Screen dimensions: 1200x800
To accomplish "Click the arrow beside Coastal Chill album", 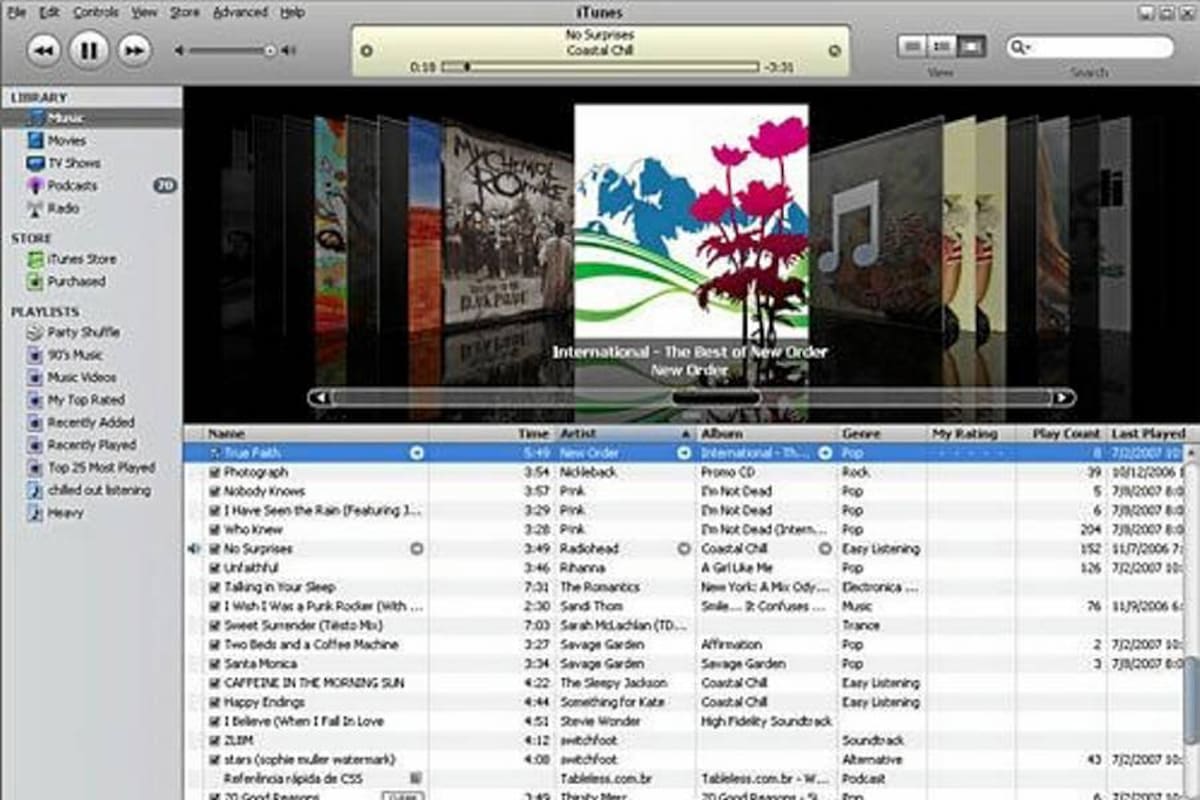I will pyautogui.click(x=825, y=549).
